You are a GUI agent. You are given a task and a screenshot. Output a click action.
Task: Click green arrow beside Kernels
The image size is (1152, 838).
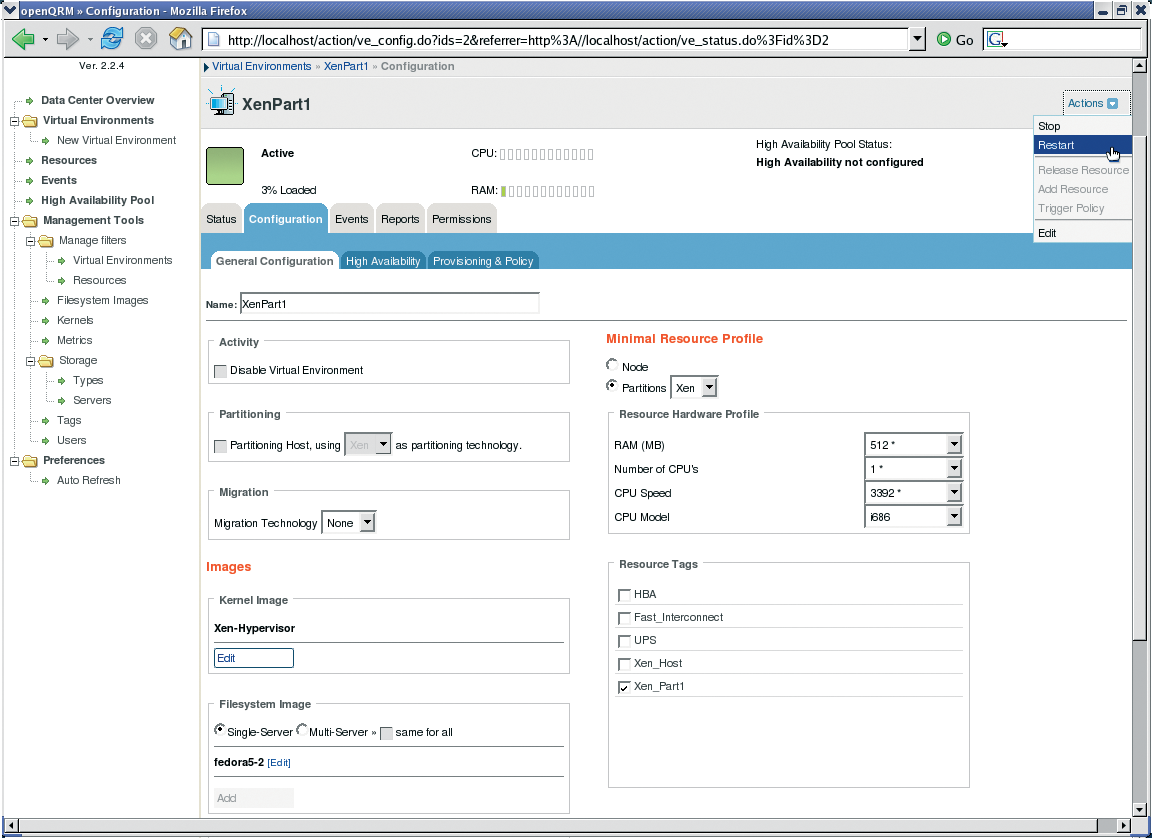pyautogui.click(x=46, y=321)
